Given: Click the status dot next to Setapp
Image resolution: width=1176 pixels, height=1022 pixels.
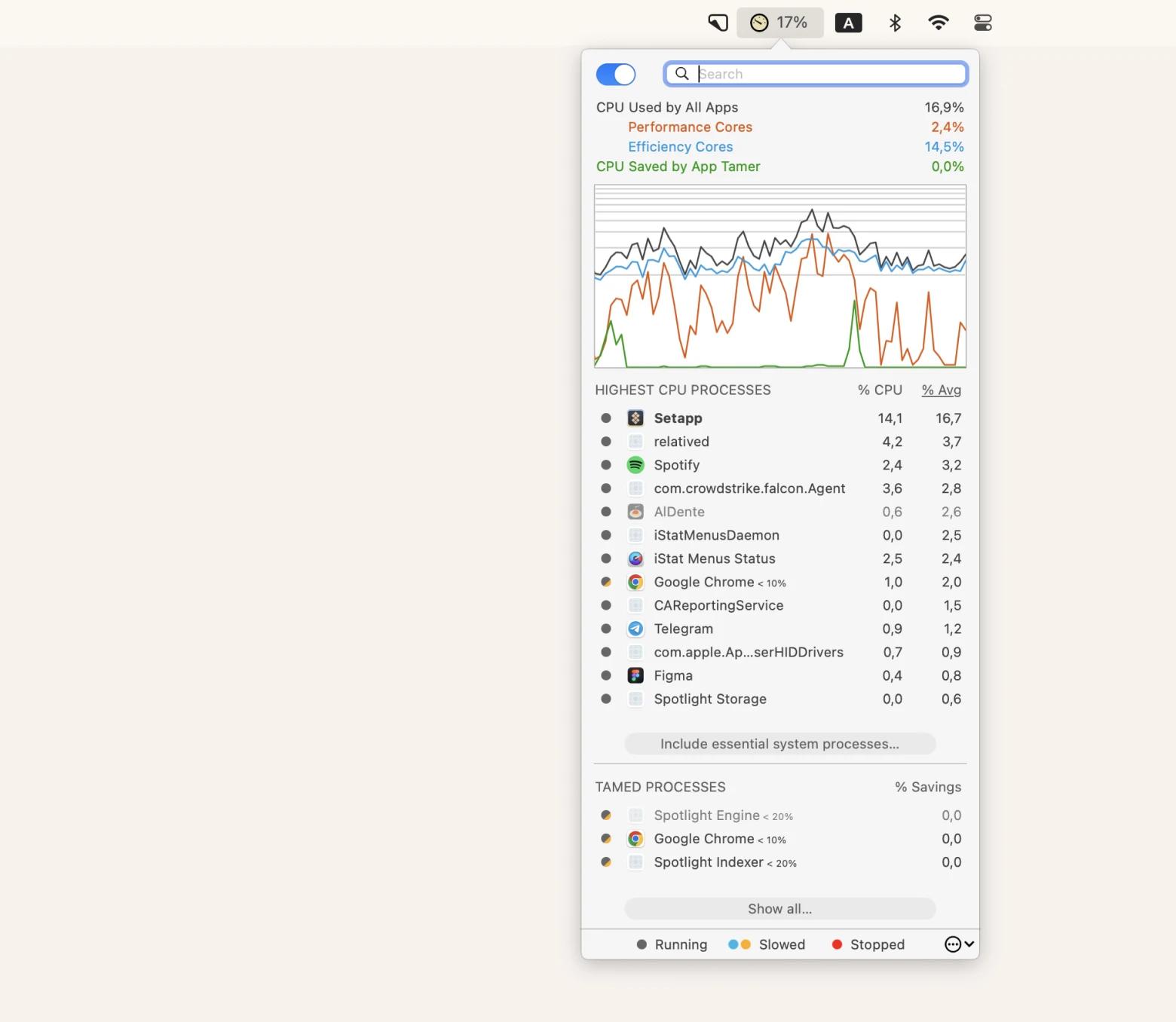Looking at the screenshot, I should tap(605, 418).
